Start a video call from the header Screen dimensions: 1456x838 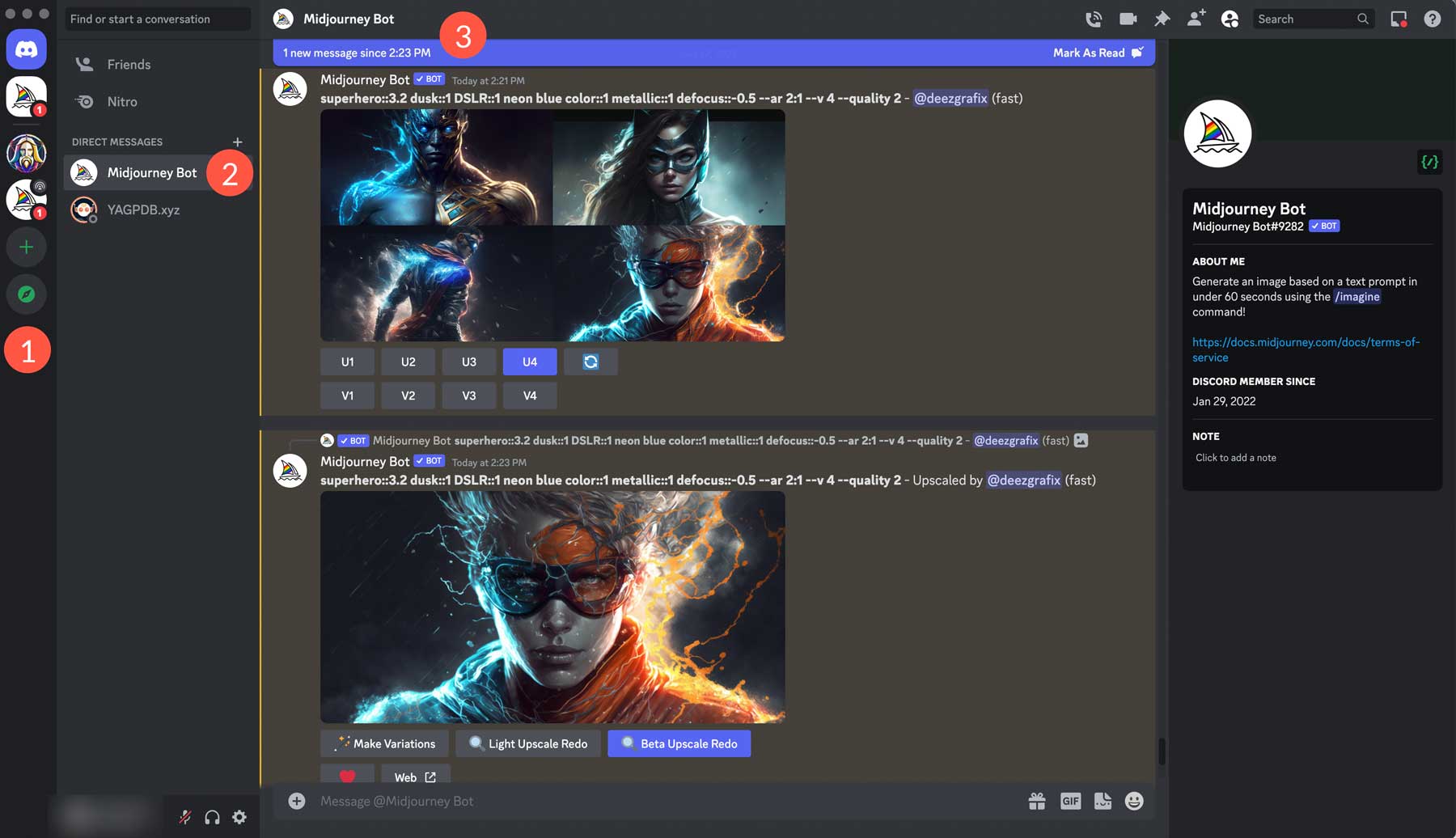tap(1128, 18)
